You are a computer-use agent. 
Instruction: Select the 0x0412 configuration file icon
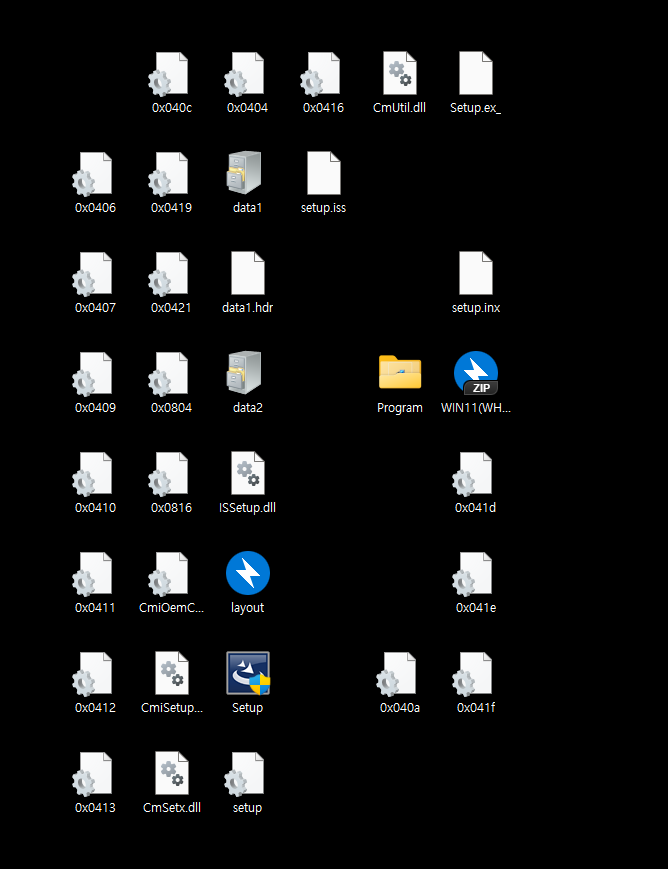click(93, 674)
